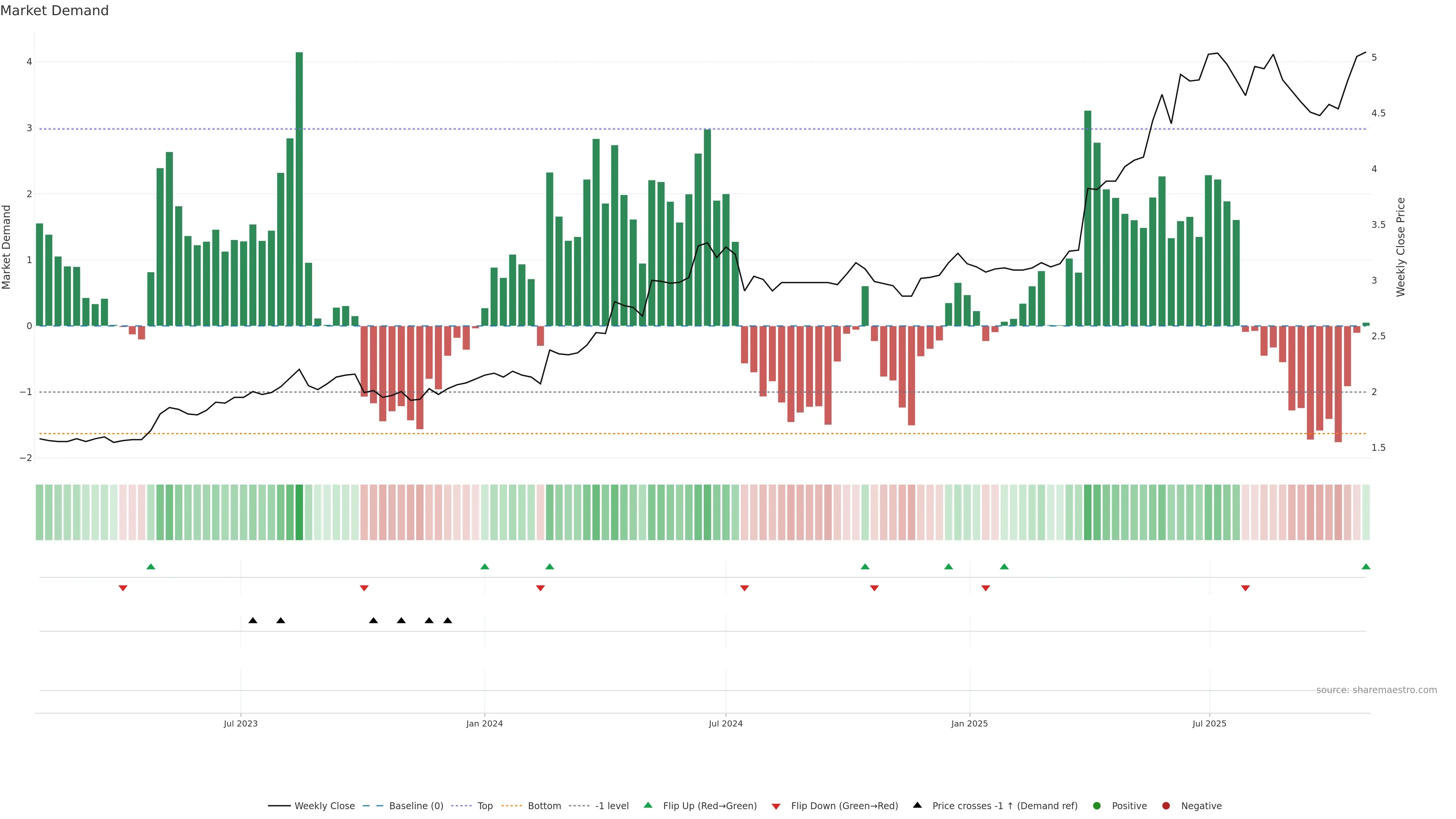This screenshot has width=1456, height=819.
Task: Hide the Top threshold line via legend
Action: [x=485, y=805]
